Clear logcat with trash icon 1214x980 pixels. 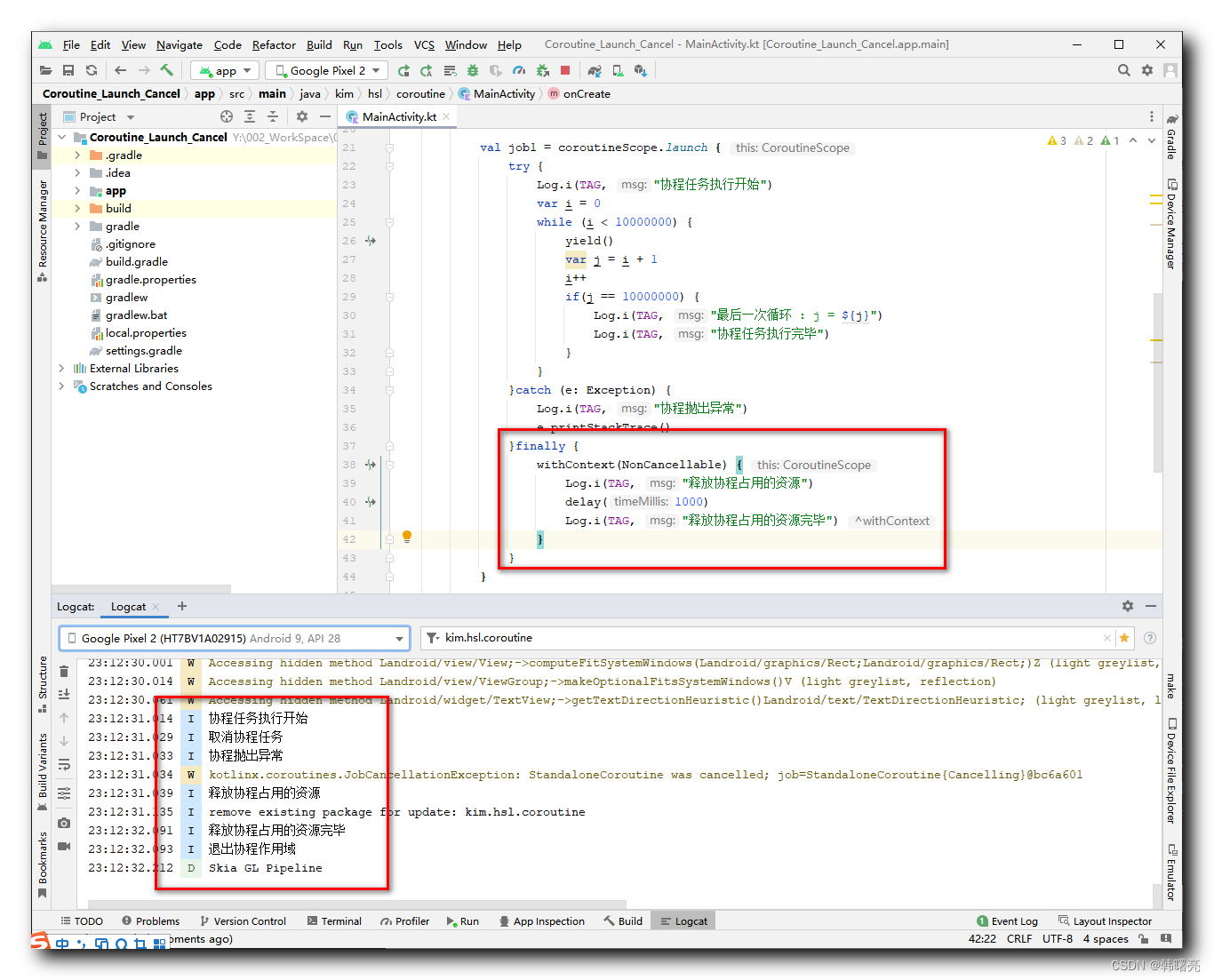tap(64, 671)
